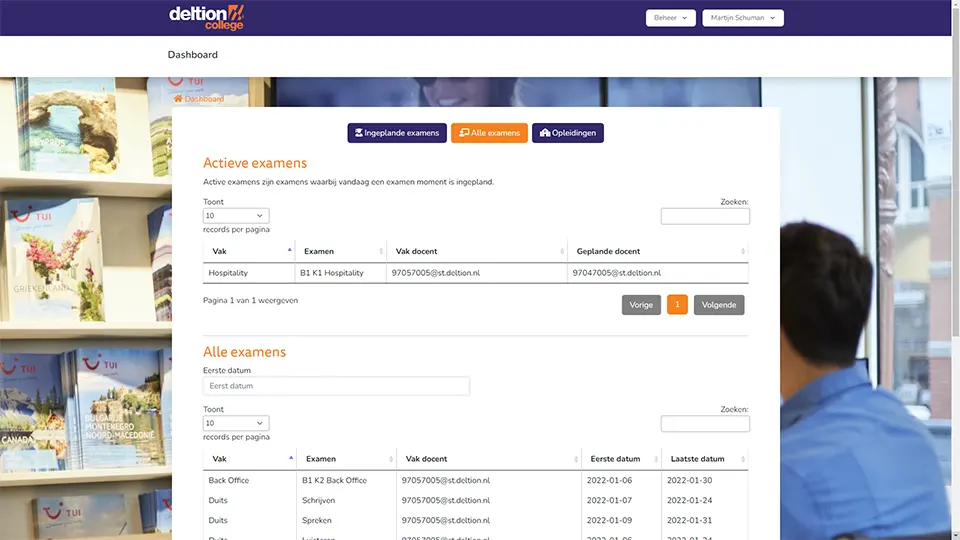Focus the Zoeken field for active exams

[705, 216]
